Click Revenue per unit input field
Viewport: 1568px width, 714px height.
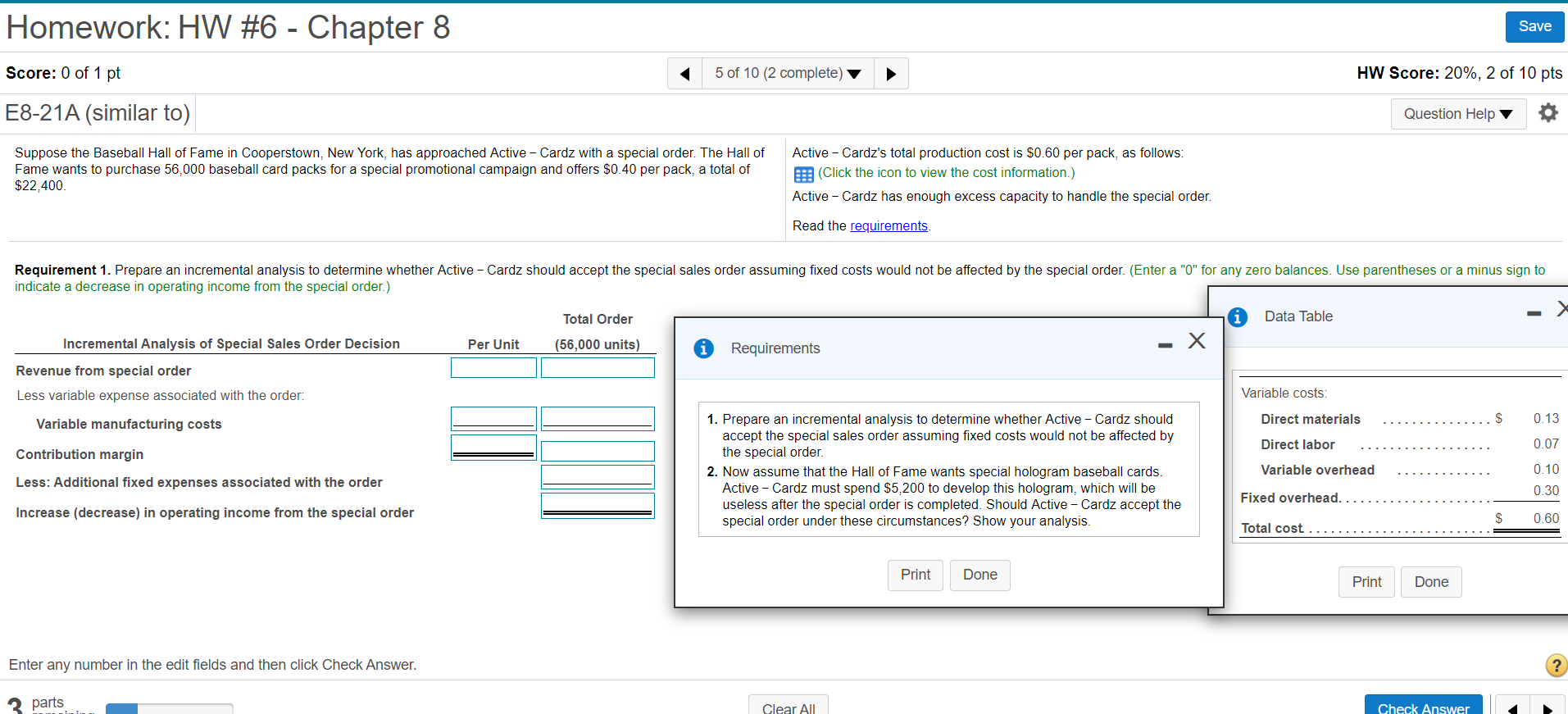pyautogui.click(x=493, y=367)
